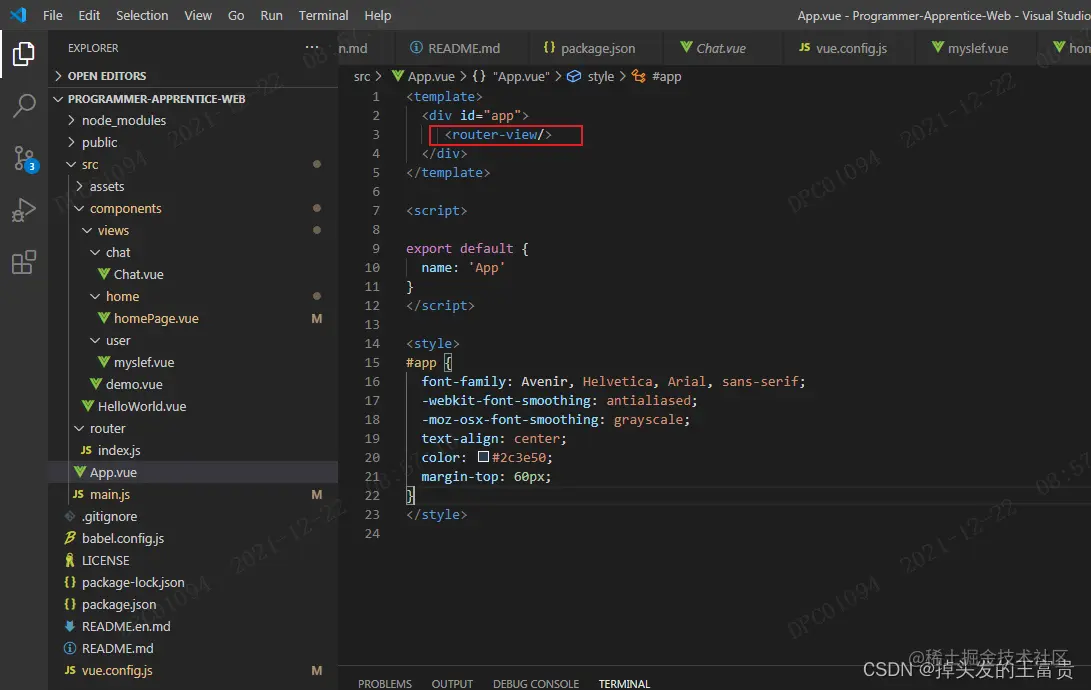Collapse the chat folder
This screenshot has height=690, width=1091.
click(x=95, y=252)
